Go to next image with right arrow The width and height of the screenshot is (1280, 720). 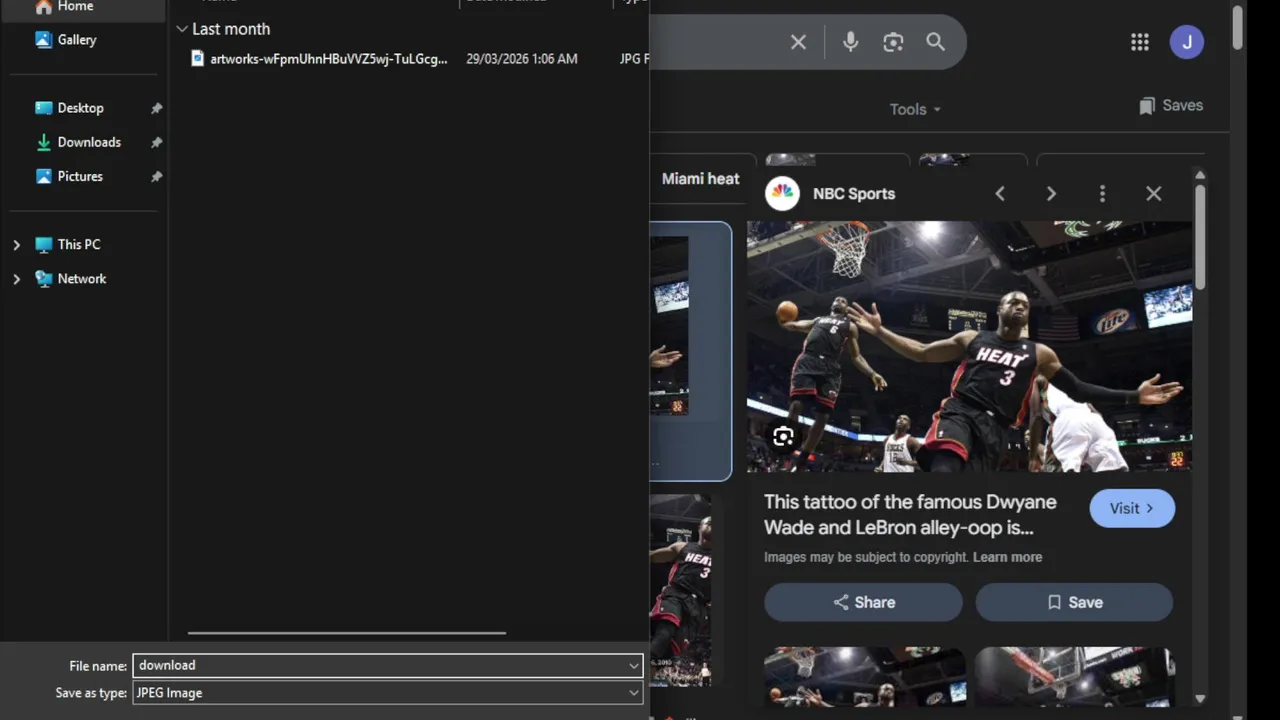[1051, 194]
